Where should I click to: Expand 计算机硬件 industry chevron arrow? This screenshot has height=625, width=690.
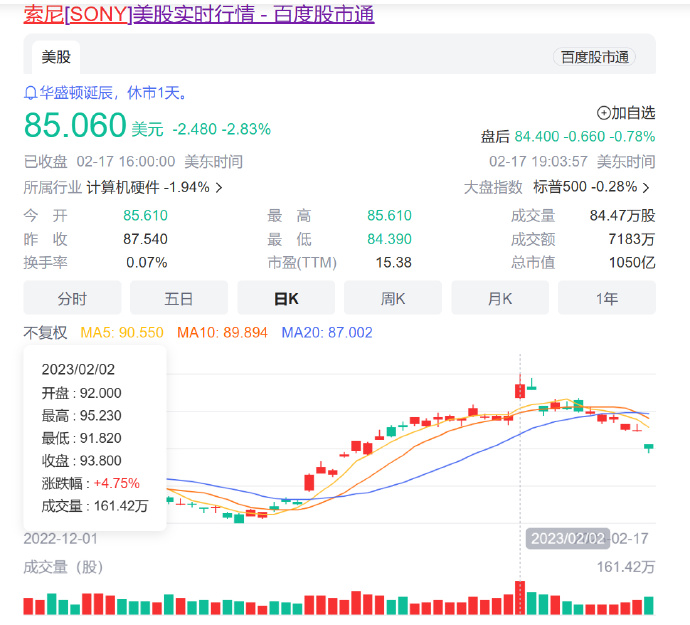click(x=219, y=188)
